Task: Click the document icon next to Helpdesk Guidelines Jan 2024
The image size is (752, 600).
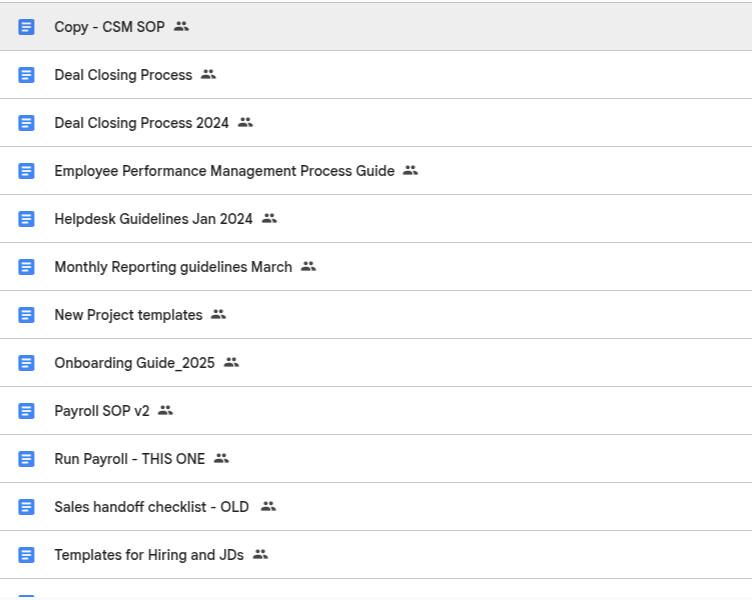Action: point(27,219)
